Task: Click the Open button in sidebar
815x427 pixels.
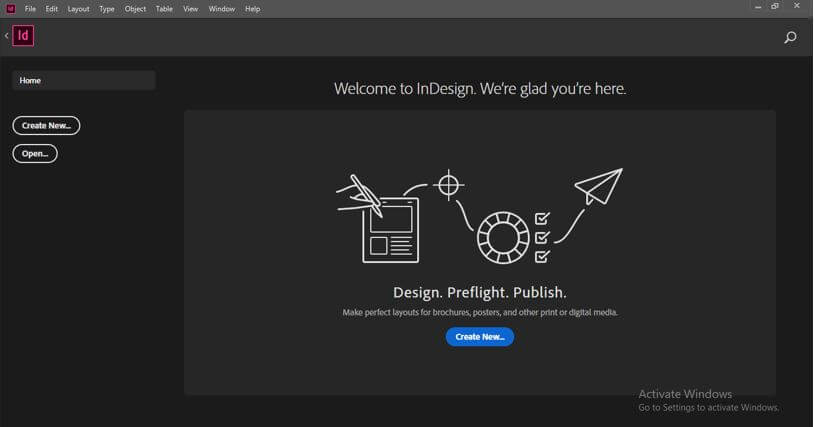Action: (35, 154)
